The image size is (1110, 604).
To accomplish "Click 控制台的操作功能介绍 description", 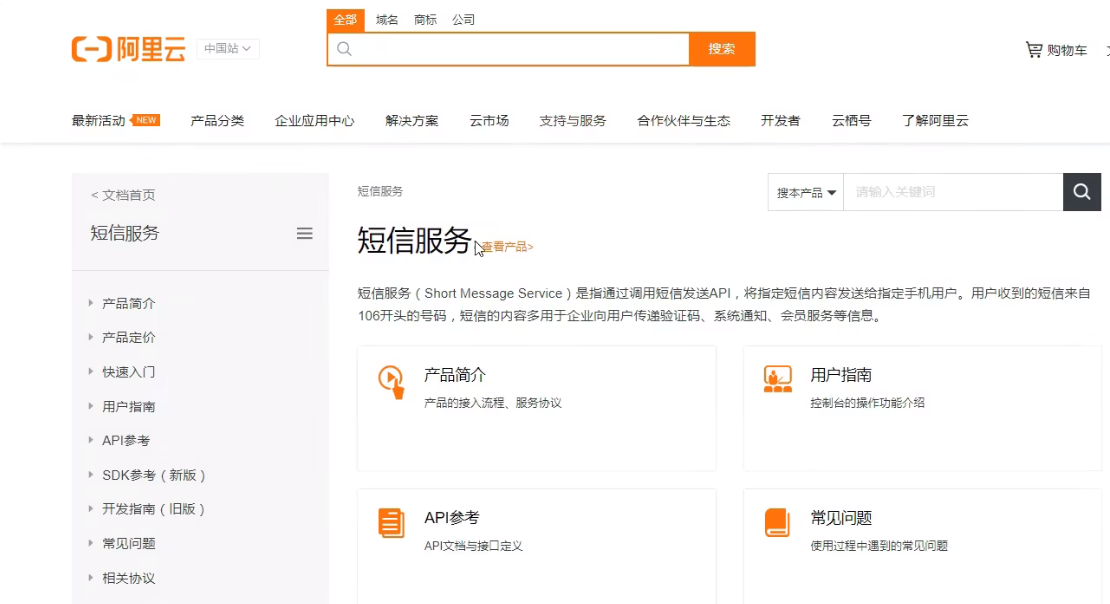I will pos(867,403).
